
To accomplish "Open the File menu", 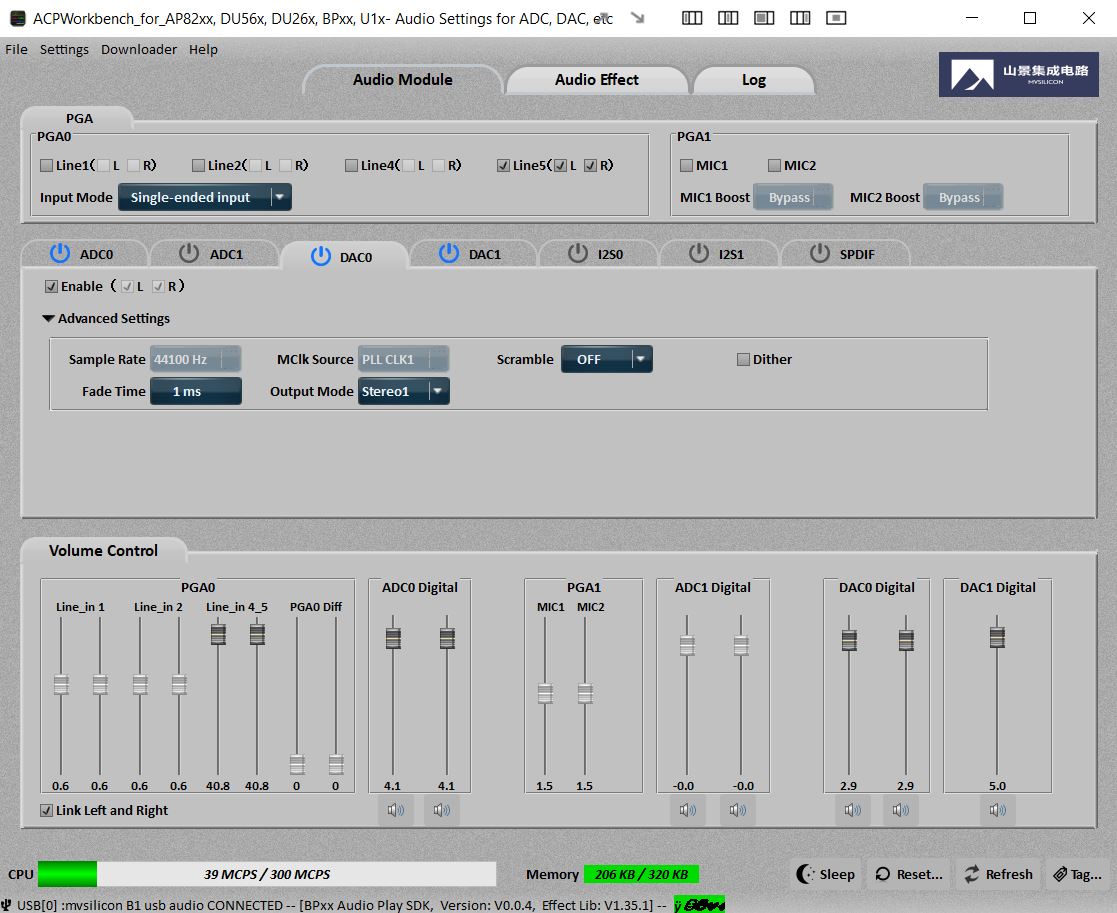I will click(x=16, y=49).
